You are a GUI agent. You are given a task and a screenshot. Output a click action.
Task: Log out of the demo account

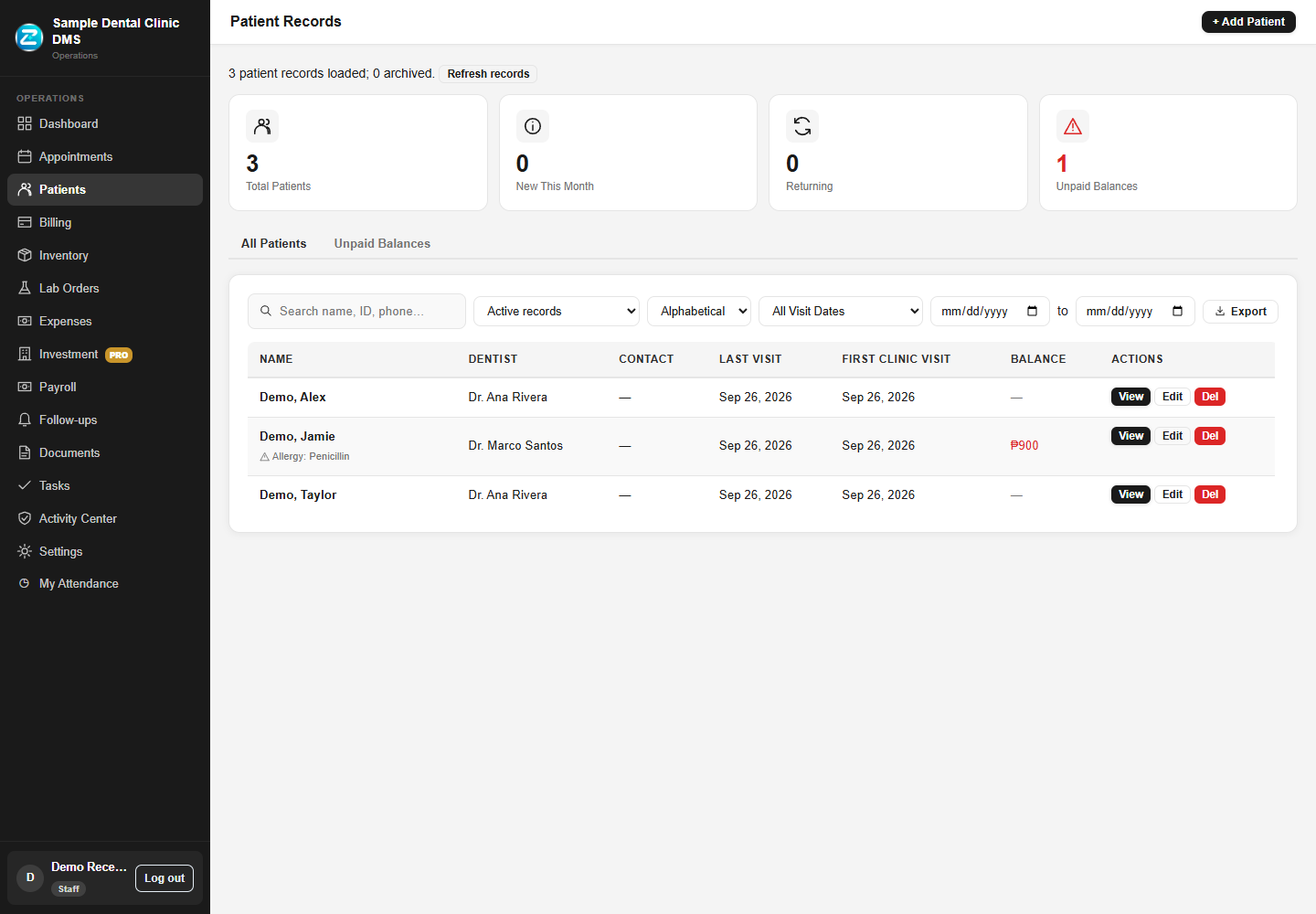coord(164,877)
